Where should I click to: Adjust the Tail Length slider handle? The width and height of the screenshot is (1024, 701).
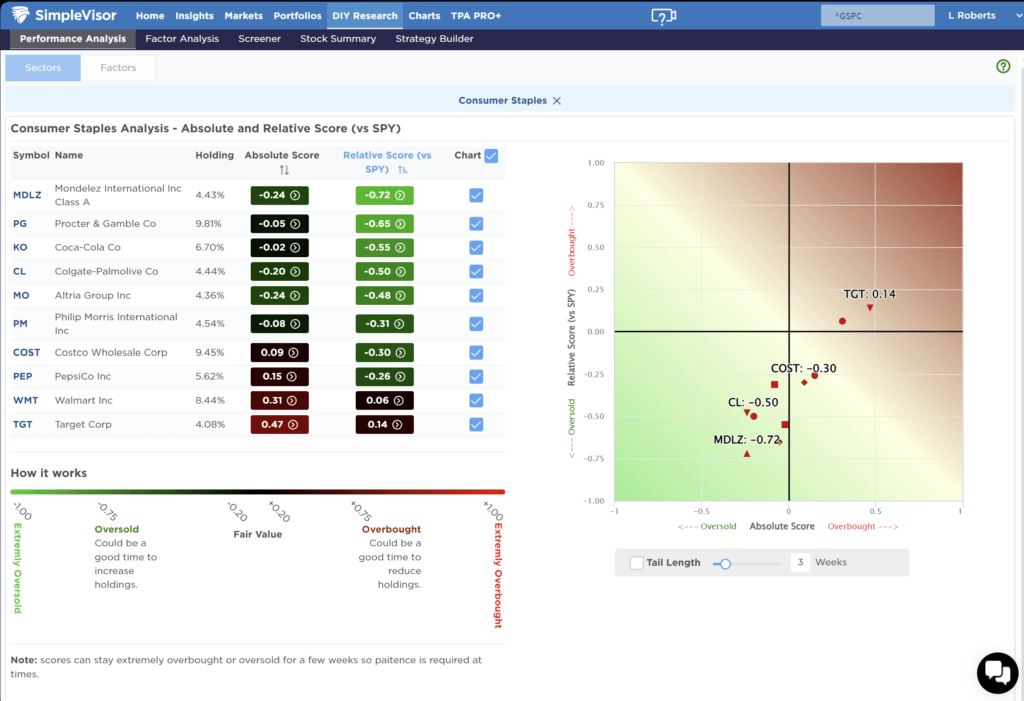click(726, 564)
